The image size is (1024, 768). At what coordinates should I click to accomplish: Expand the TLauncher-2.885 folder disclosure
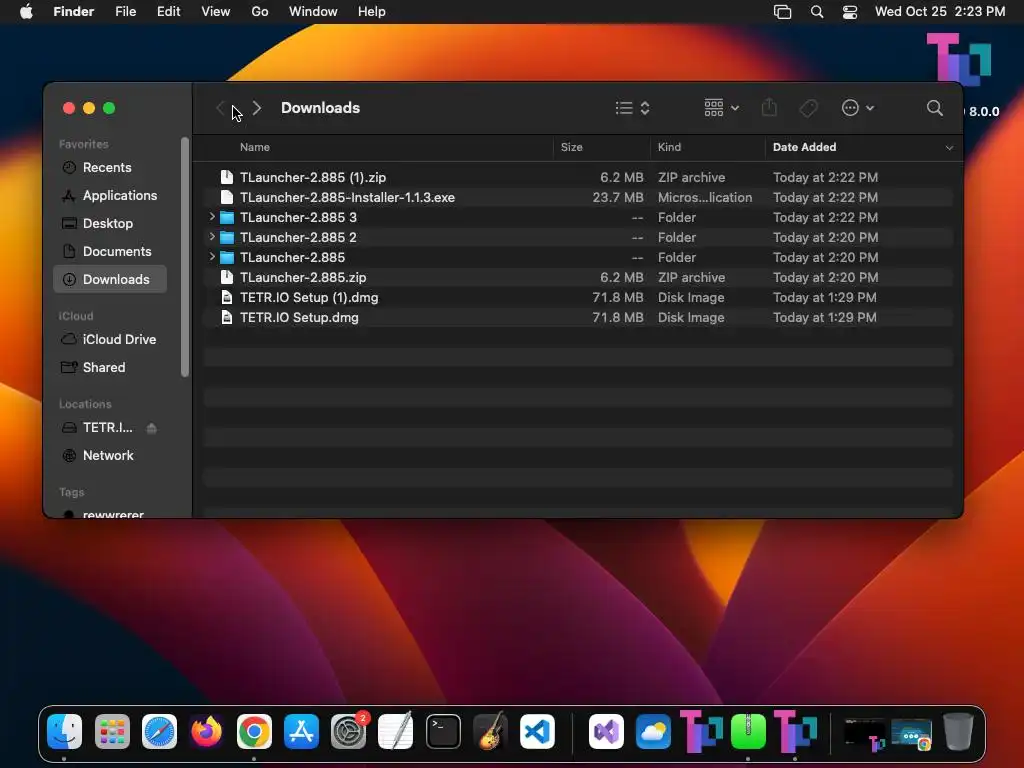[x=212, y=257]
